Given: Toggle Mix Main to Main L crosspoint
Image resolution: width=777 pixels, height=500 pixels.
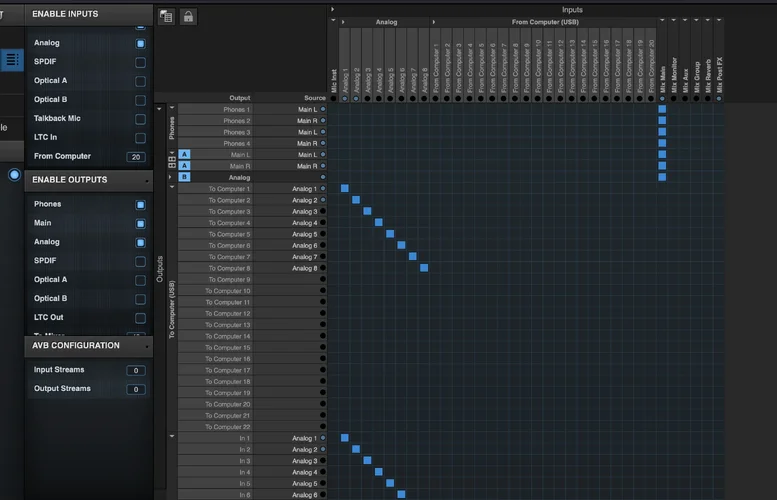Looking at the screenshot, I should (x=662, y=154).
